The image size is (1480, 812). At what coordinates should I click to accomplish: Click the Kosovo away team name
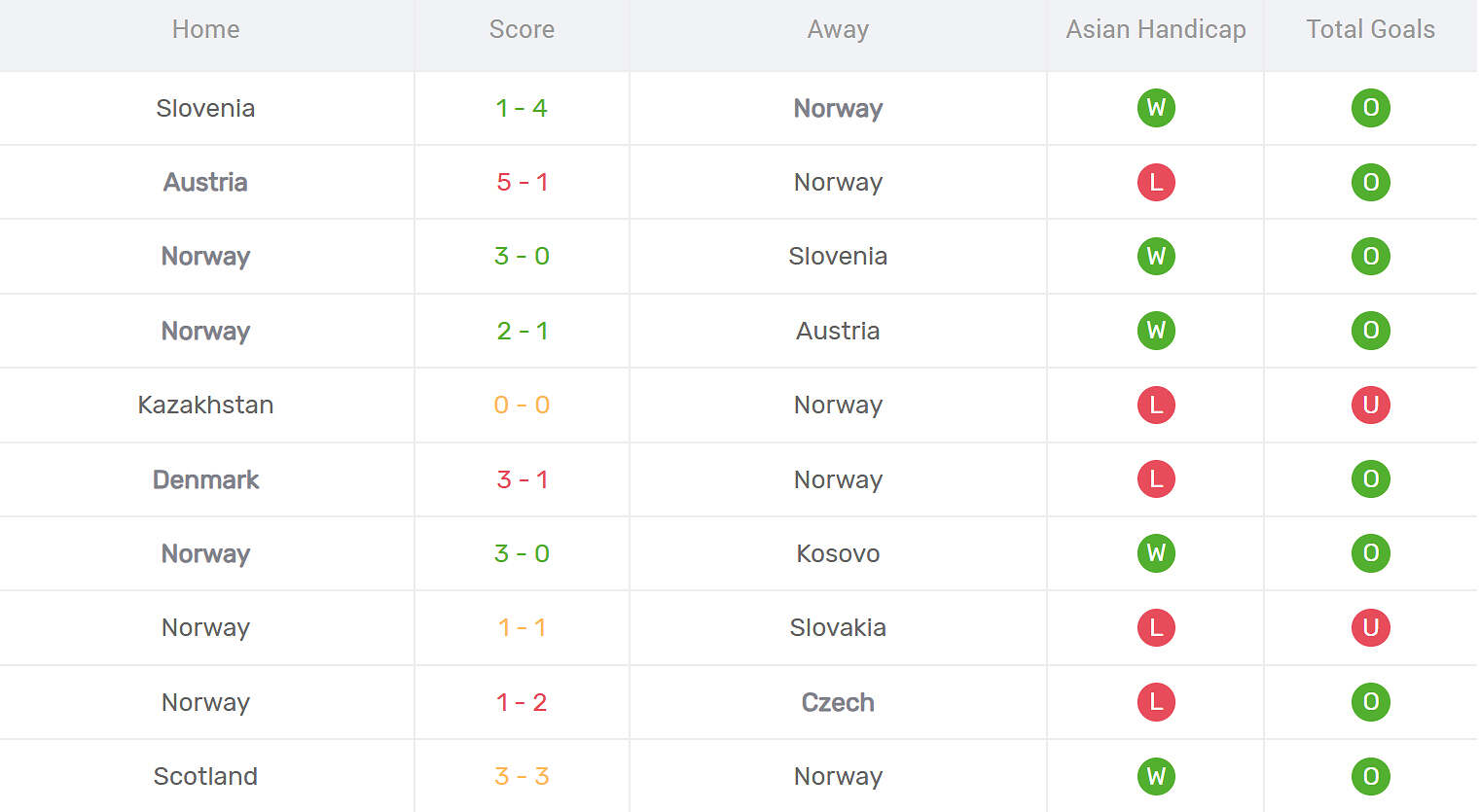(x=838, y=553)
